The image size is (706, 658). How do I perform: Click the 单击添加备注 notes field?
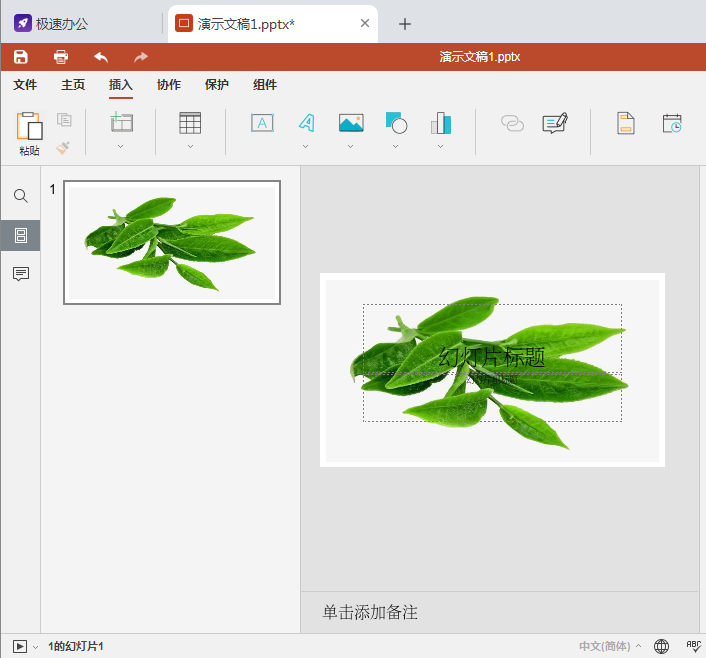[370, 612]
